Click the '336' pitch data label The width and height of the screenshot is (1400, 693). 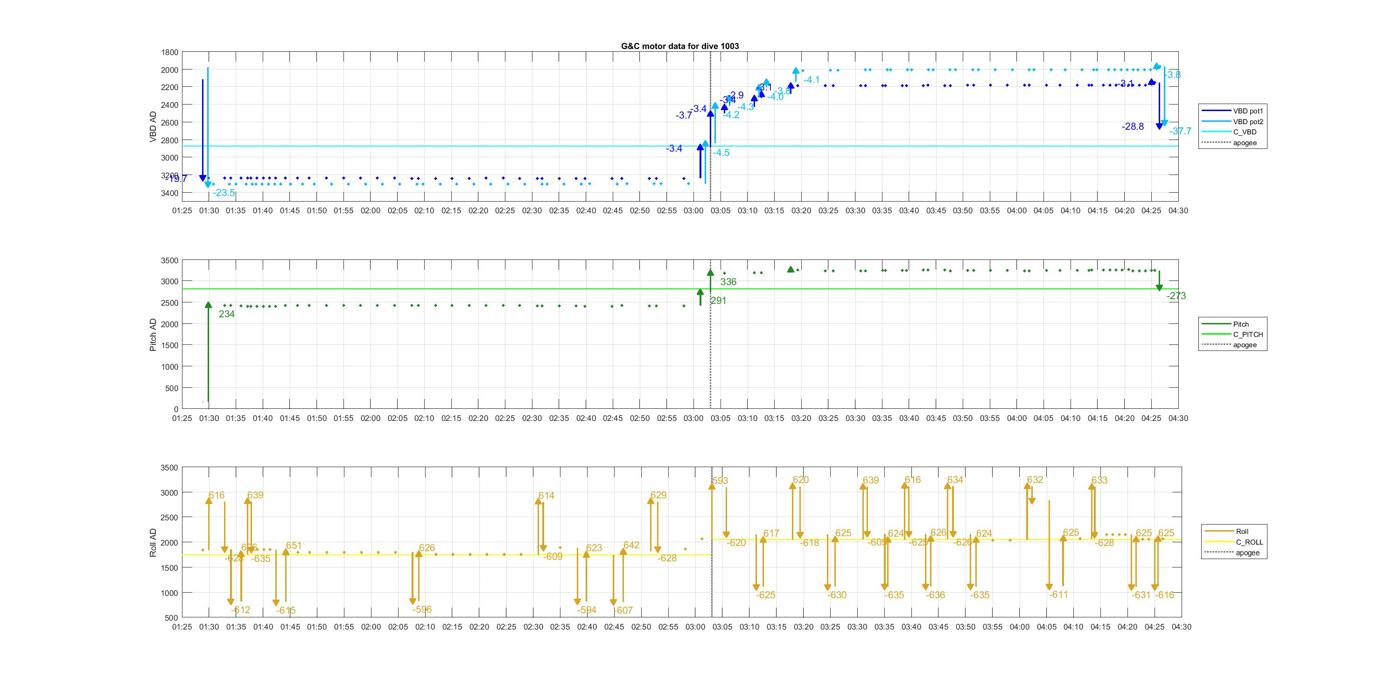[728, 282]
